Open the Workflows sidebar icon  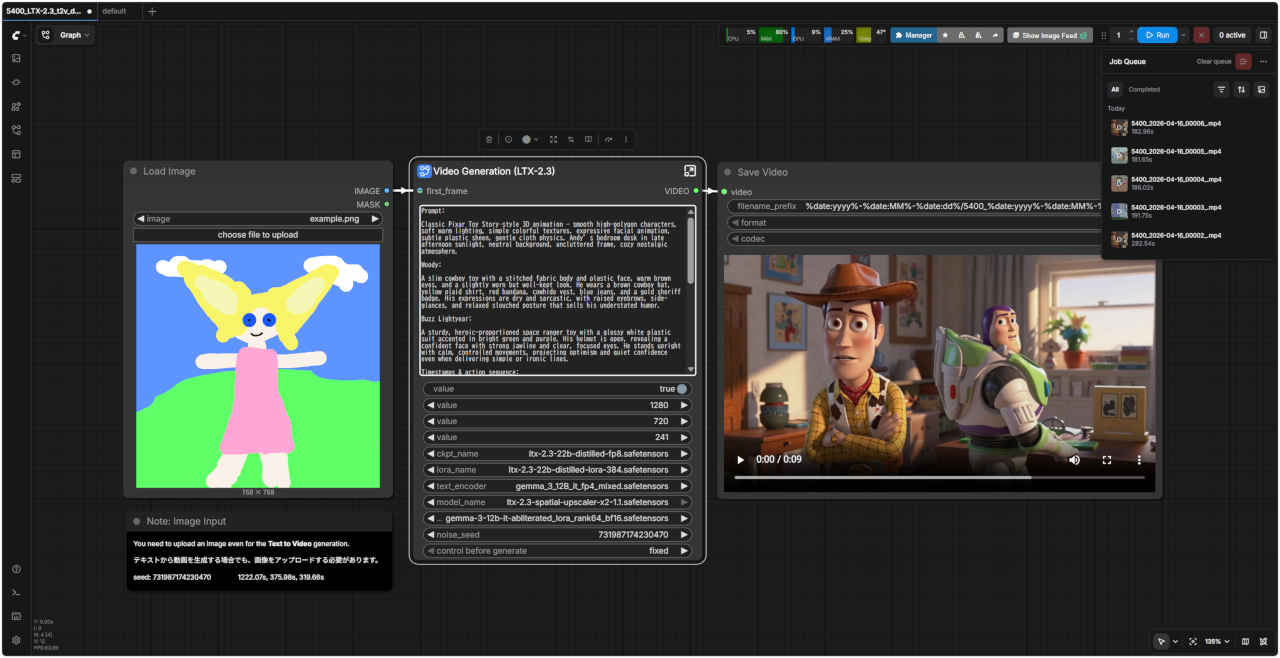(x=16, y=130)
